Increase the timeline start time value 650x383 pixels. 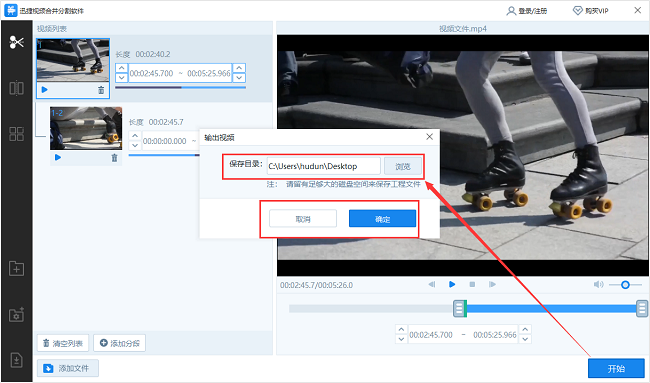[401, 330]
